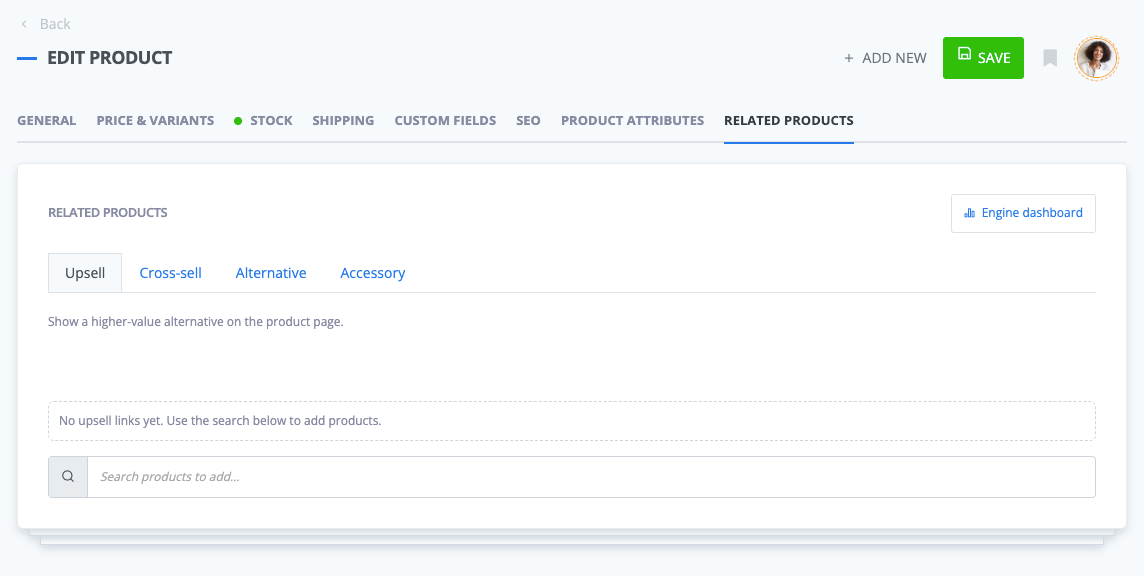Viewport: 1144px width, 576px height.
Task: Open the Custom Fields tab
Action: point(445,120)
